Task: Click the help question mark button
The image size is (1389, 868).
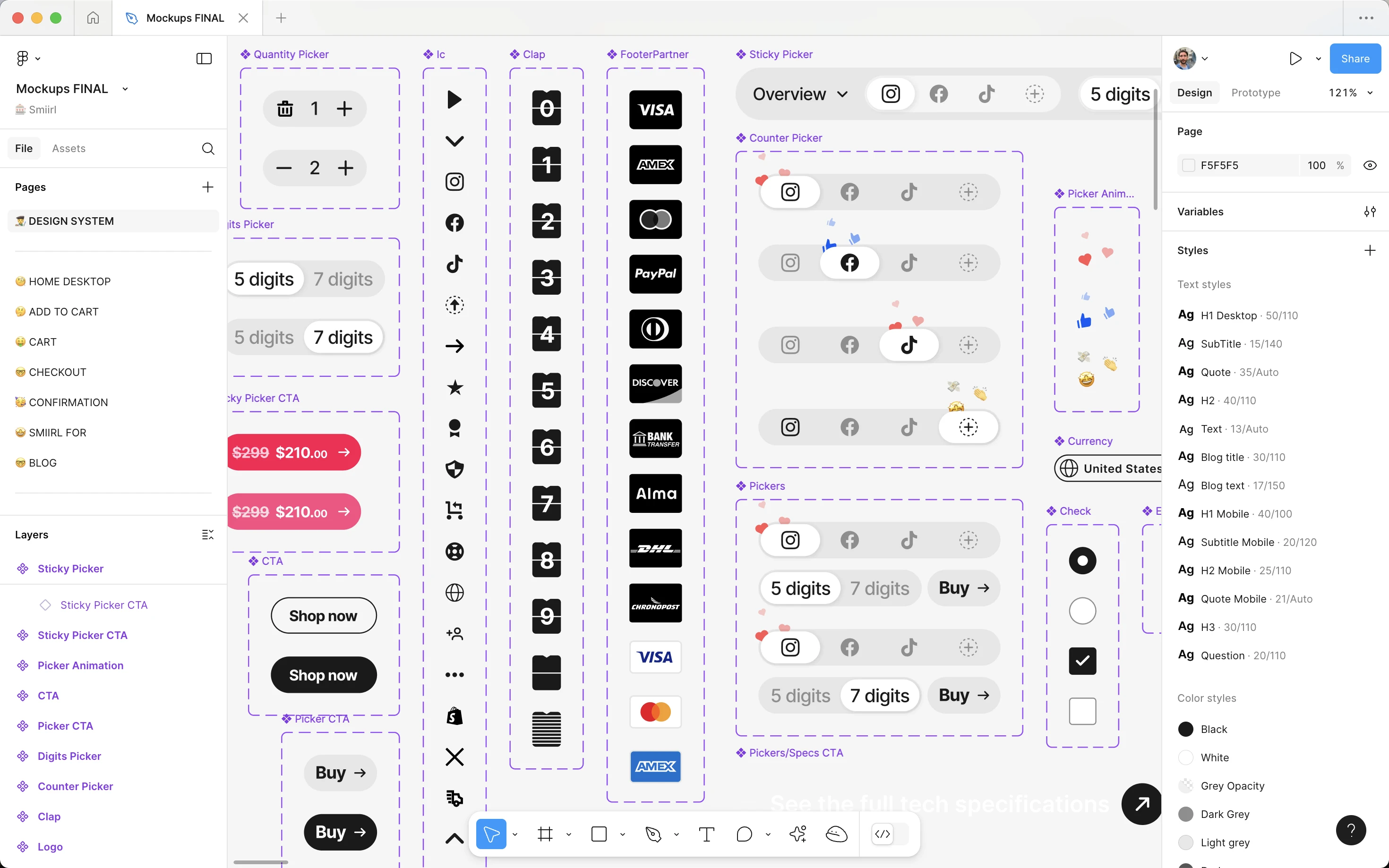Action: pos(1351,830)
